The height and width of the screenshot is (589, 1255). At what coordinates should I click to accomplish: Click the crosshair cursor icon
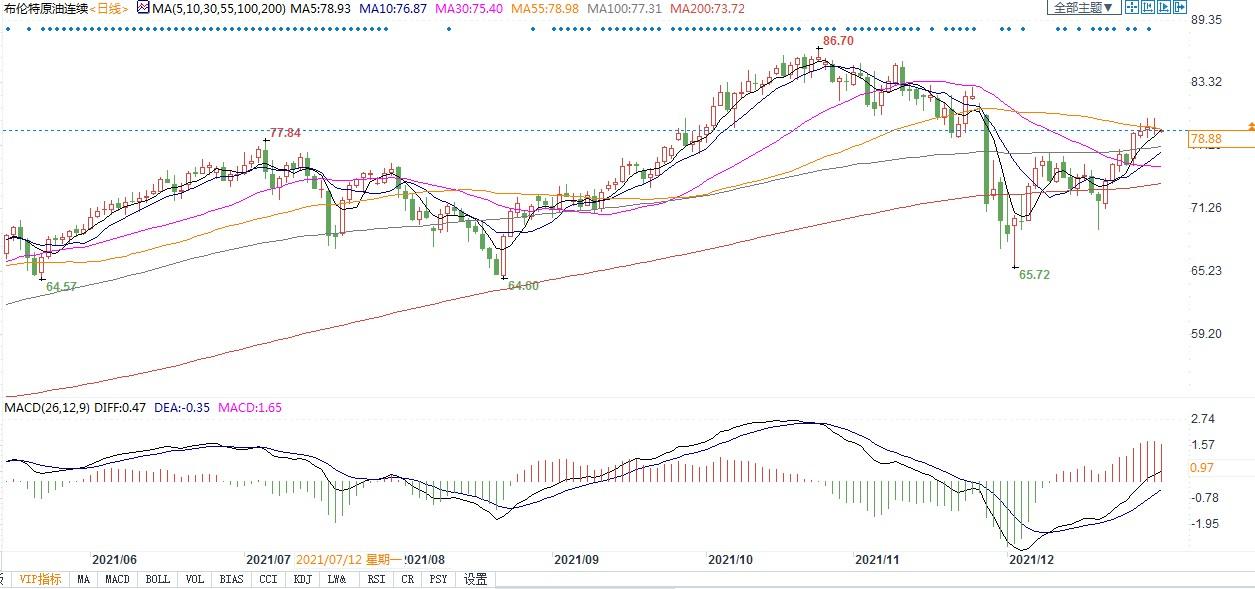tap(1130, 8)
